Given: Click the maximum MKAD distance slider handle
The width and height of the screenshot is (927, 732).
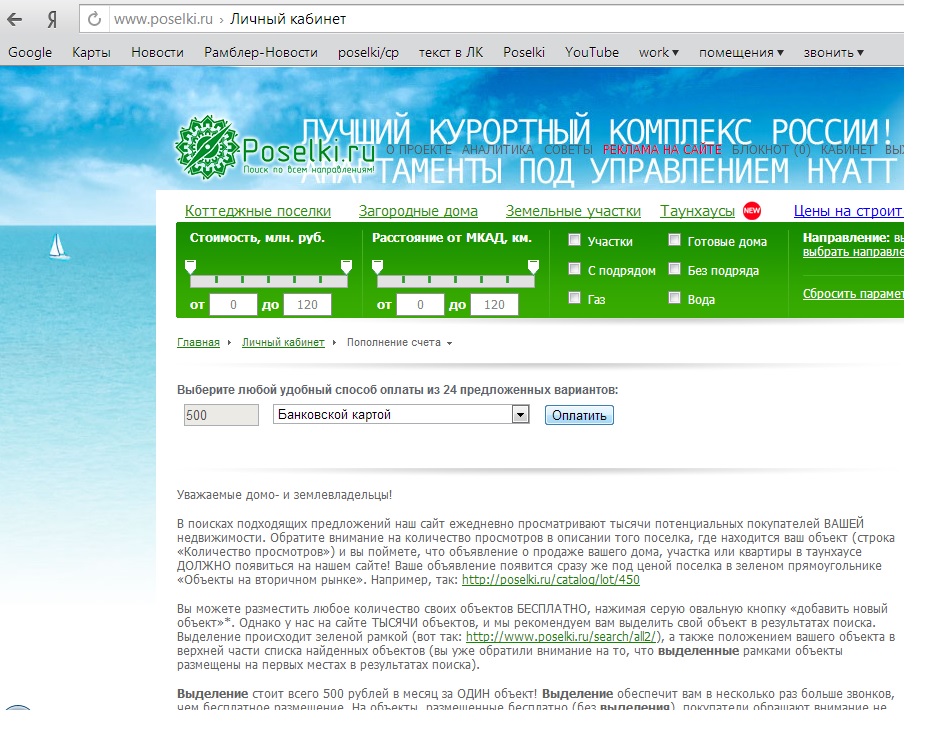Looking at the screenshot, I should 533,267.
